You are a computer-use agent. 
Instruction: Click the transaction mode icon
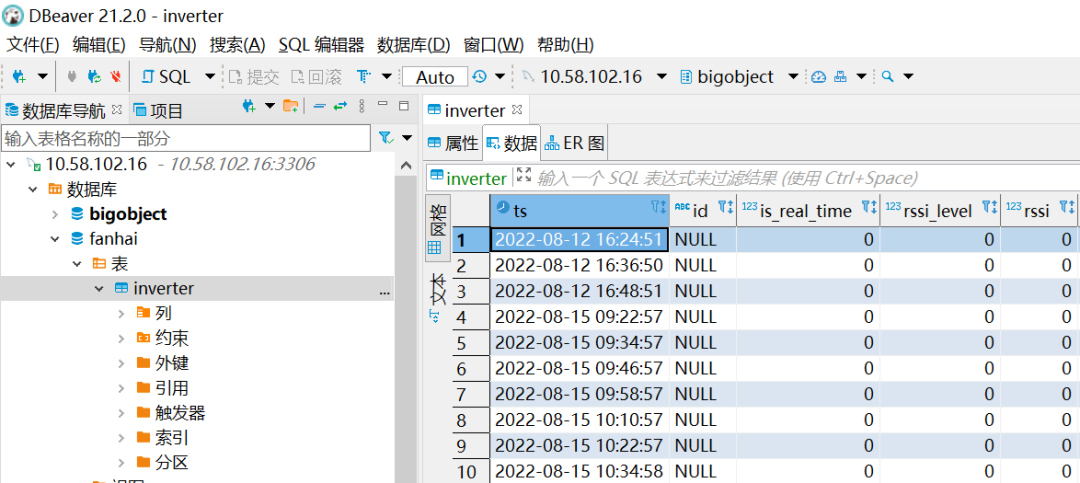pos(364,76)
